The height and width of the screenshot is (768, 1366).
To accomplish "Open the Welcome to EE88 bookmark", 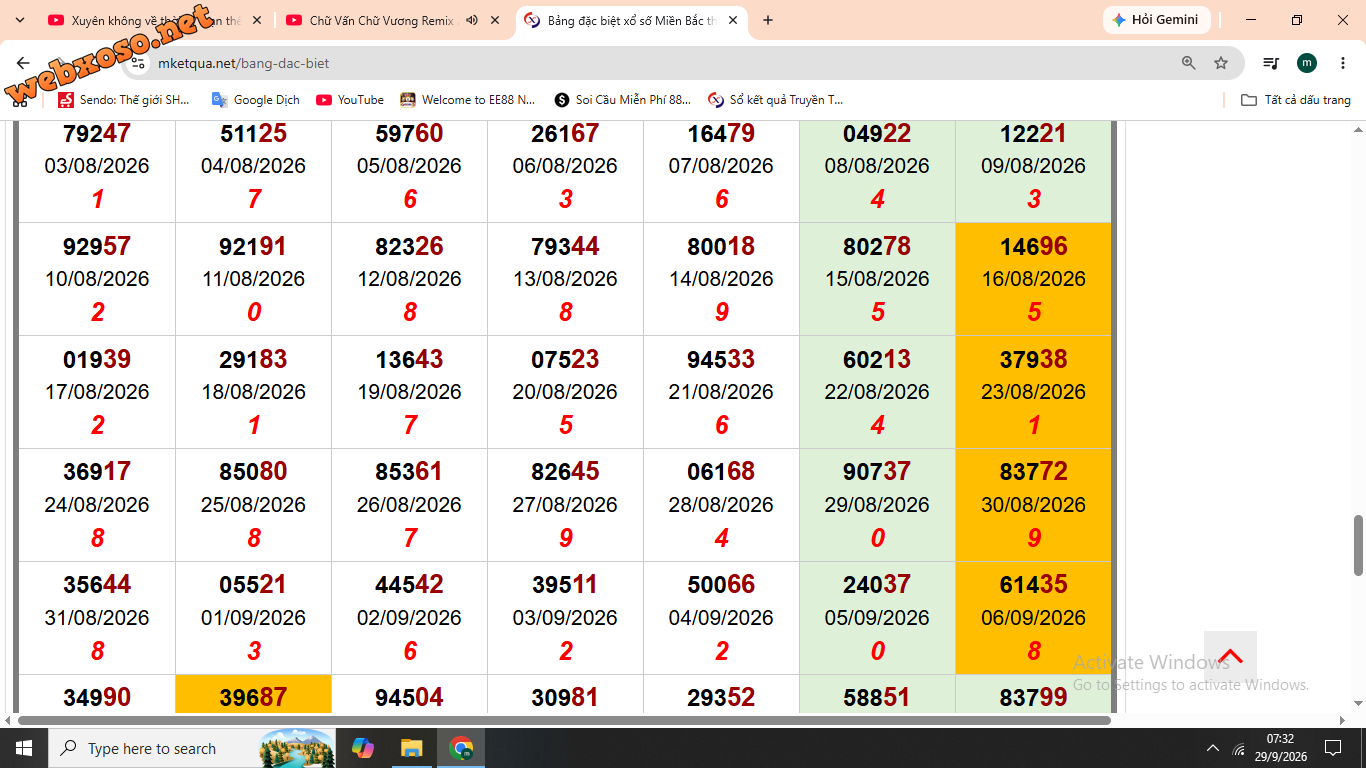I will 468,100.
